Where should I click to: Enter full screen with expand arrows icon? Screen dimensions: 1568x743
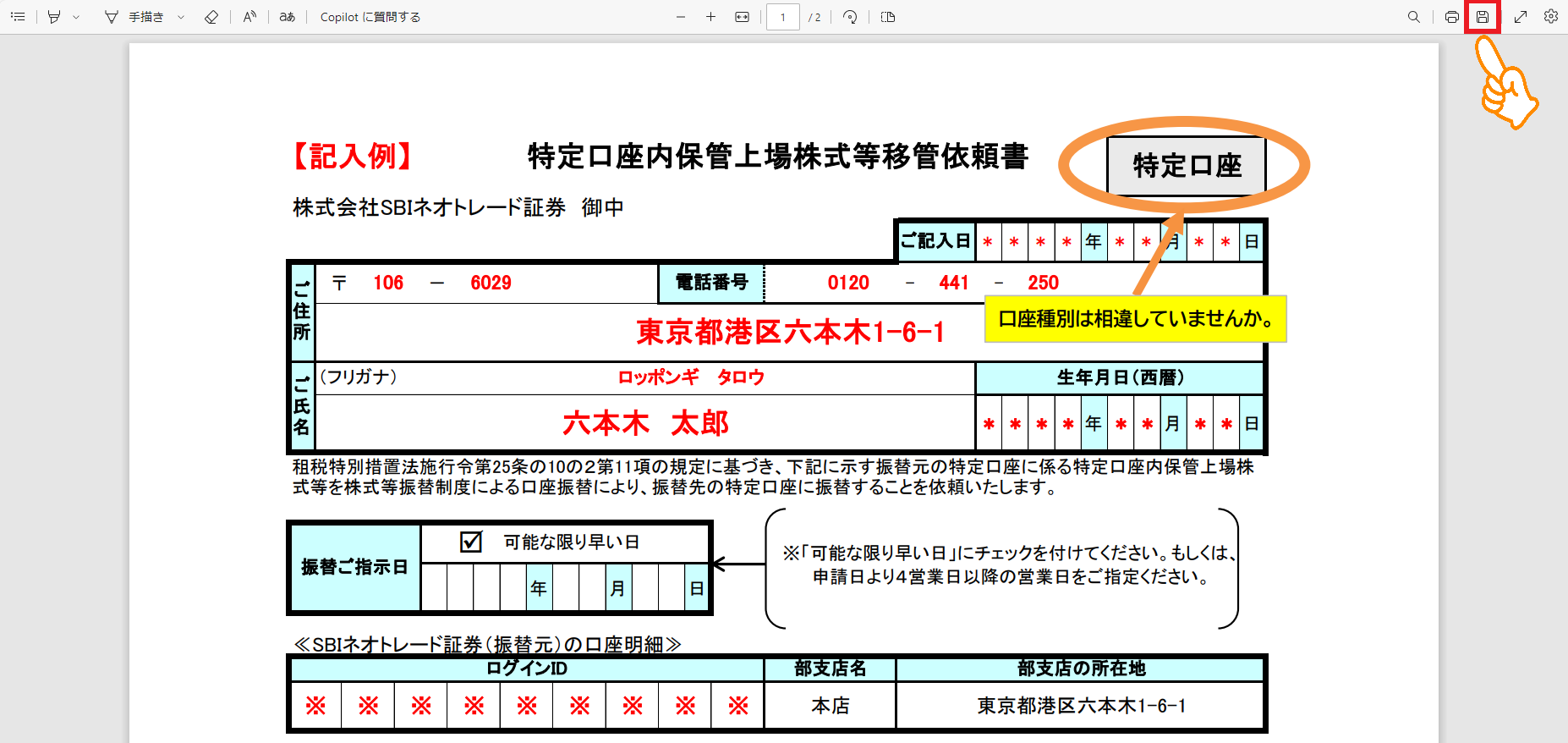pos(1521,17)
